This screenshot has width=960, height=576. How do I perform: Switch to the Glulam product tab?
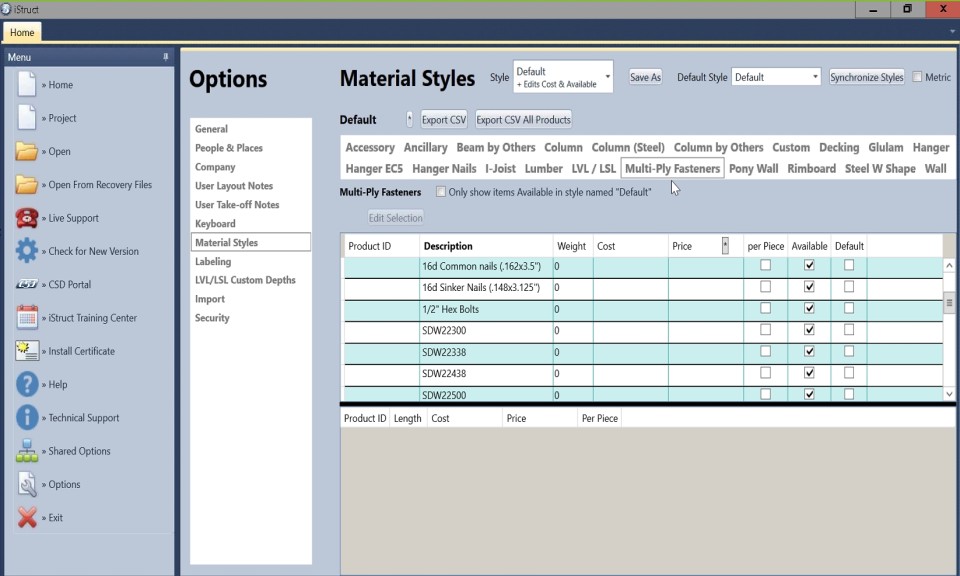pos(885,148)
